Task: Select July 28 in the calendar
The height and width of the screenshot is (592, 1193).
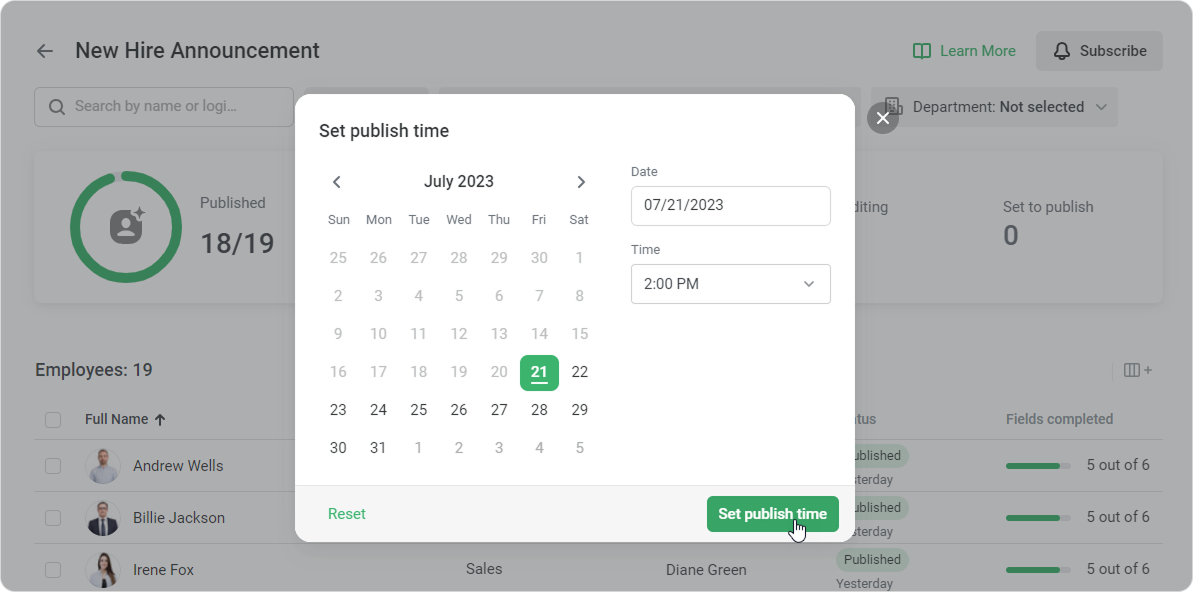Action: [539, 410]
